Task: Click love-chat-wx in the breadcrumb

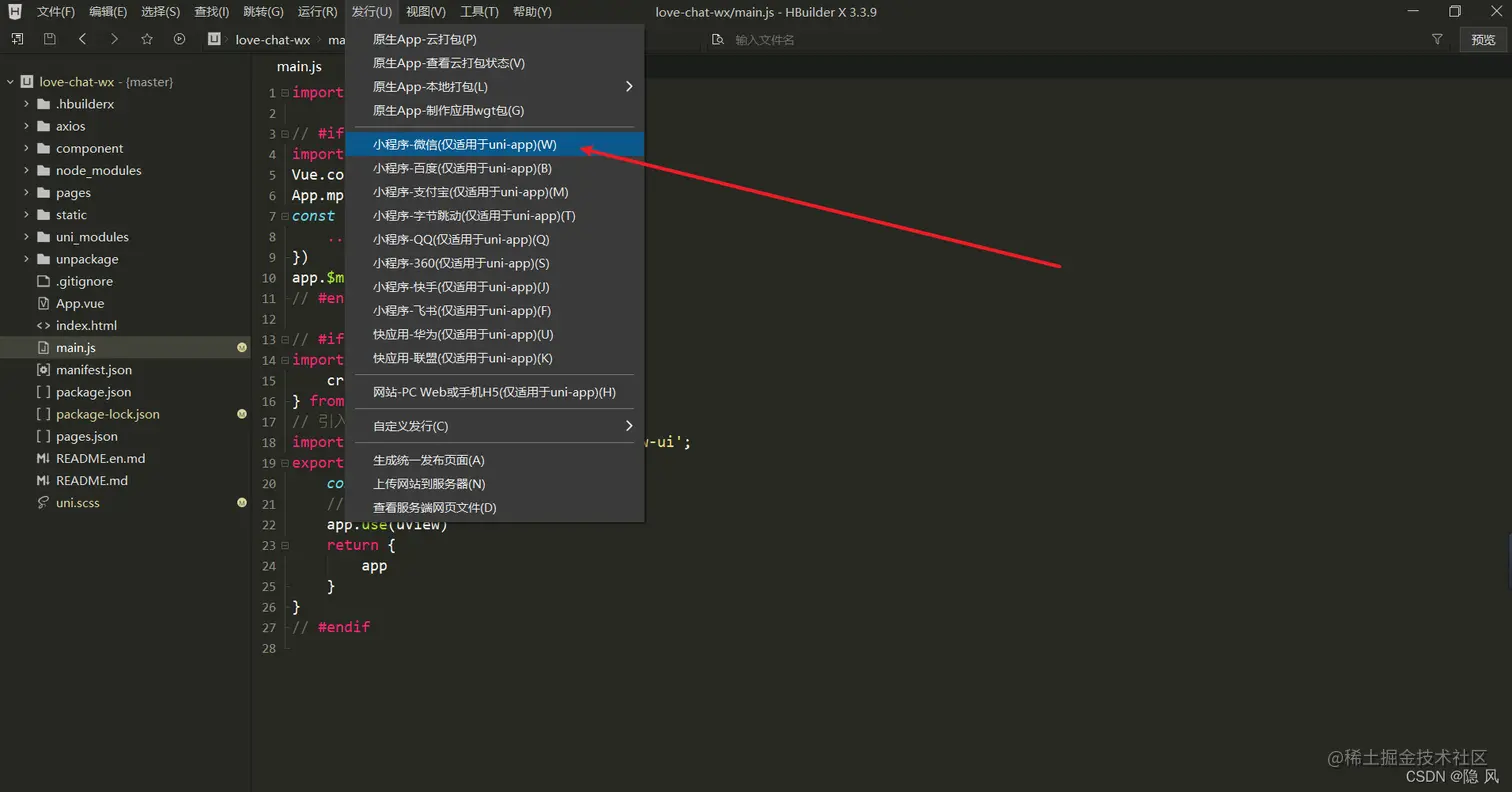Action: pyautogui.click(x=273, y=40)
